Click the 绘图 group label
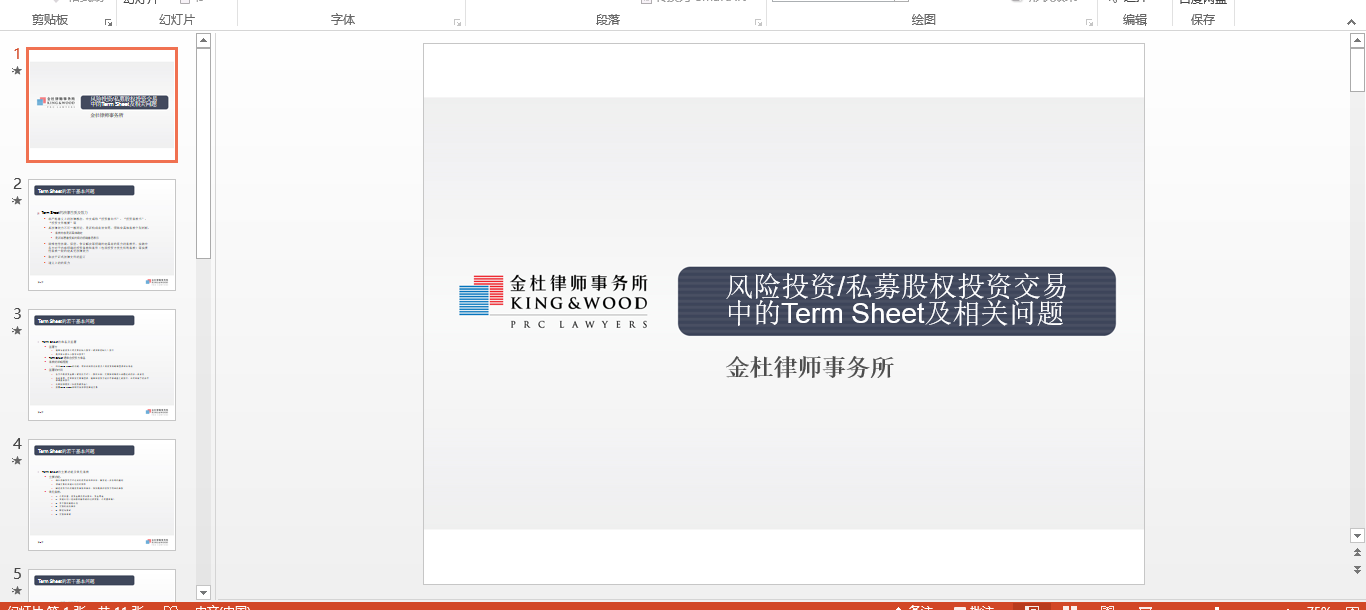This screenshot has width=1366, height=610. point(924,20)
